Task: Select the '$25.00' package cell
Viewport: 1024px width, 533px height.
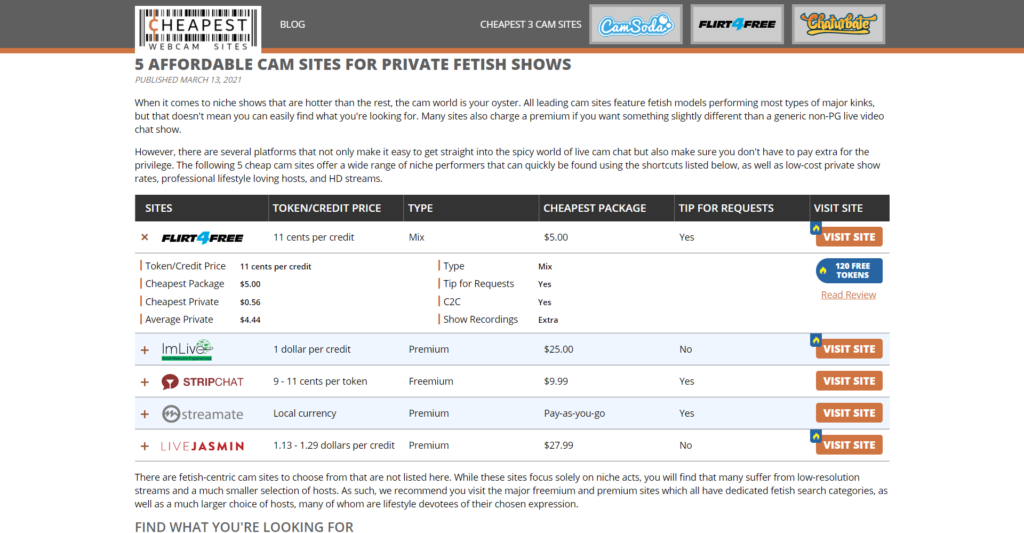Action: (x=558, y=349)
